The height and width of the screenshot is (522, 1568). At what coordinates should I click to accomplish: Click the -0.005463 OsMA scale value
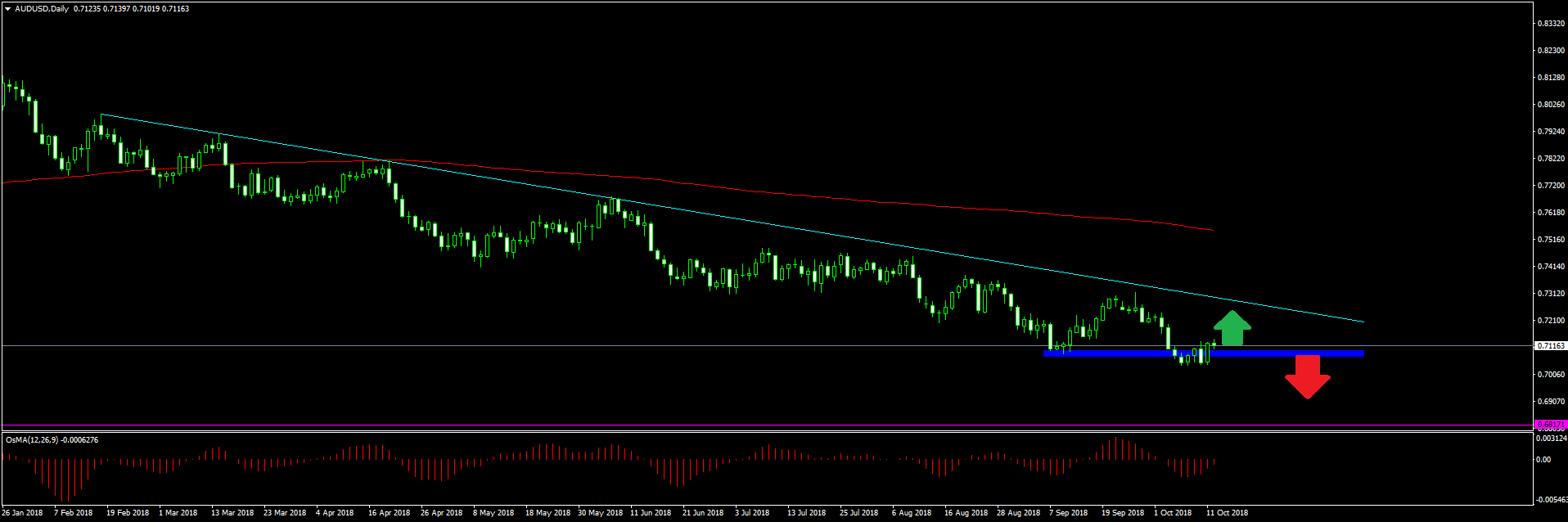click(1552, 499)
